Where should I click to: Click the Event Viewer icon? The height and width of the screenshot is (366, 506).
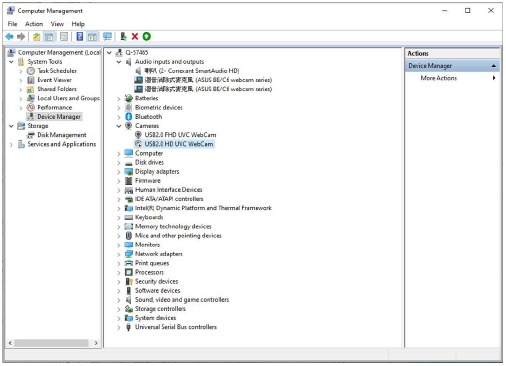[31, 80]
